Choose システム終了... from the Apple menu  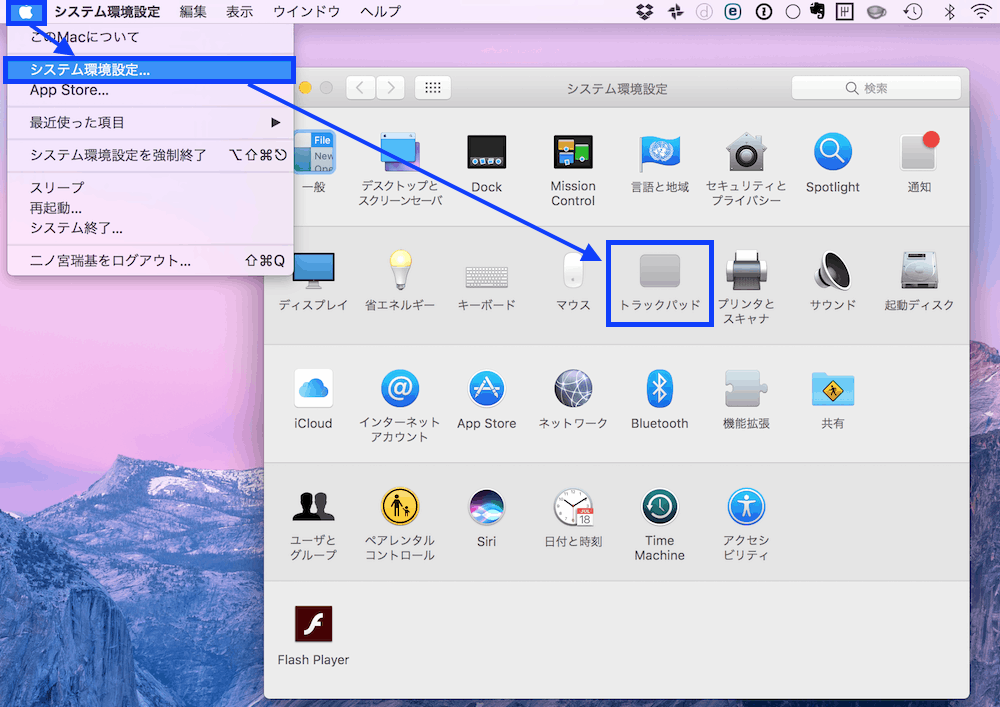point(151,228)
